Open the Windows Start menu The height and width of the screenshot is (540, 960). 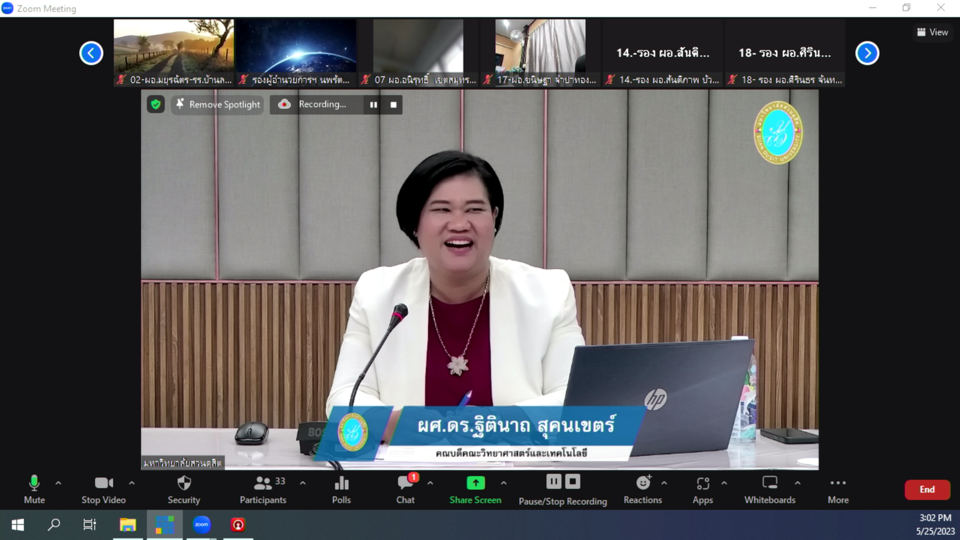point(18,525)
